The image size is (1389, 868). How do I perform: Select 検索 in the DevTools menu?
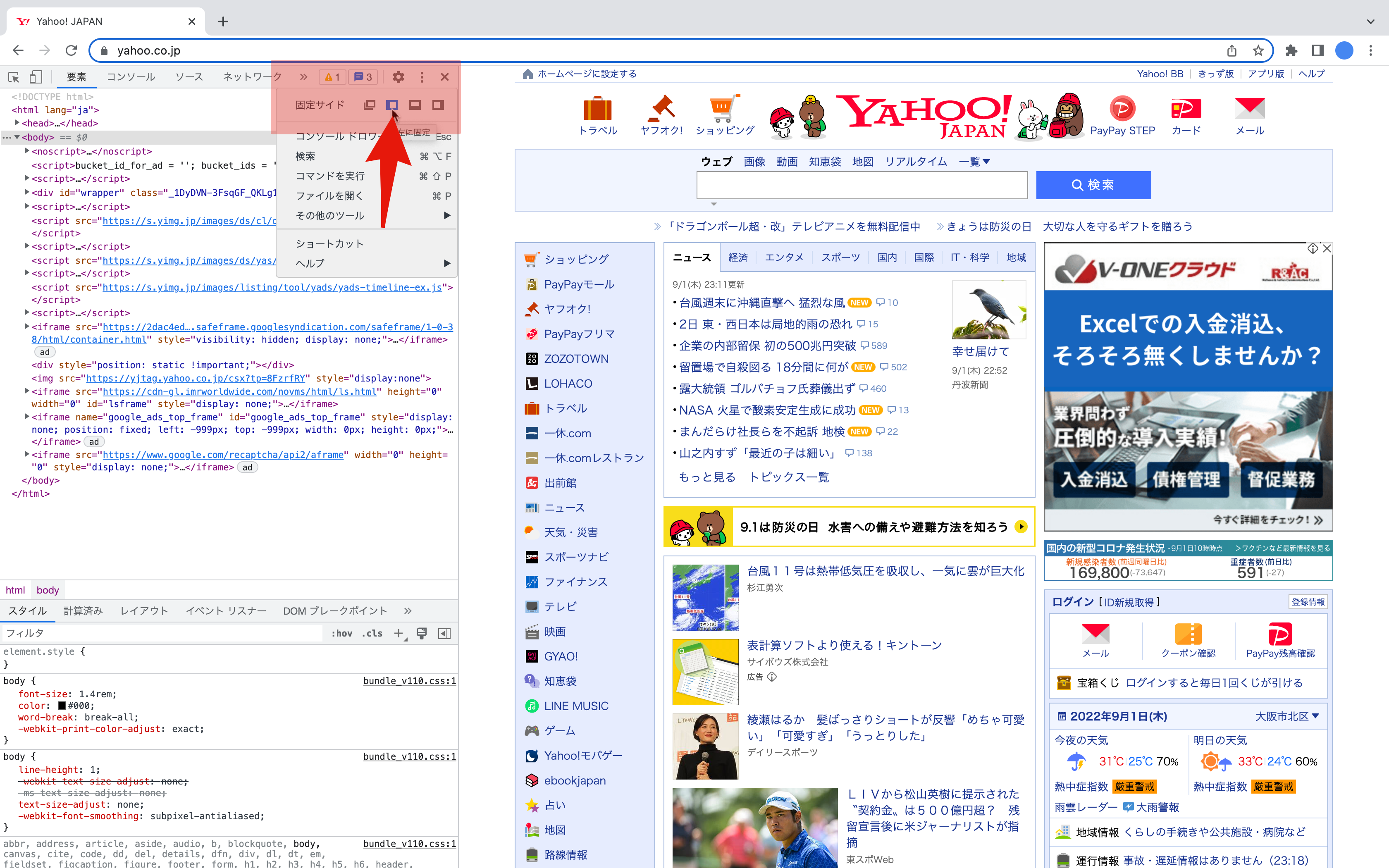coord(367,156)
